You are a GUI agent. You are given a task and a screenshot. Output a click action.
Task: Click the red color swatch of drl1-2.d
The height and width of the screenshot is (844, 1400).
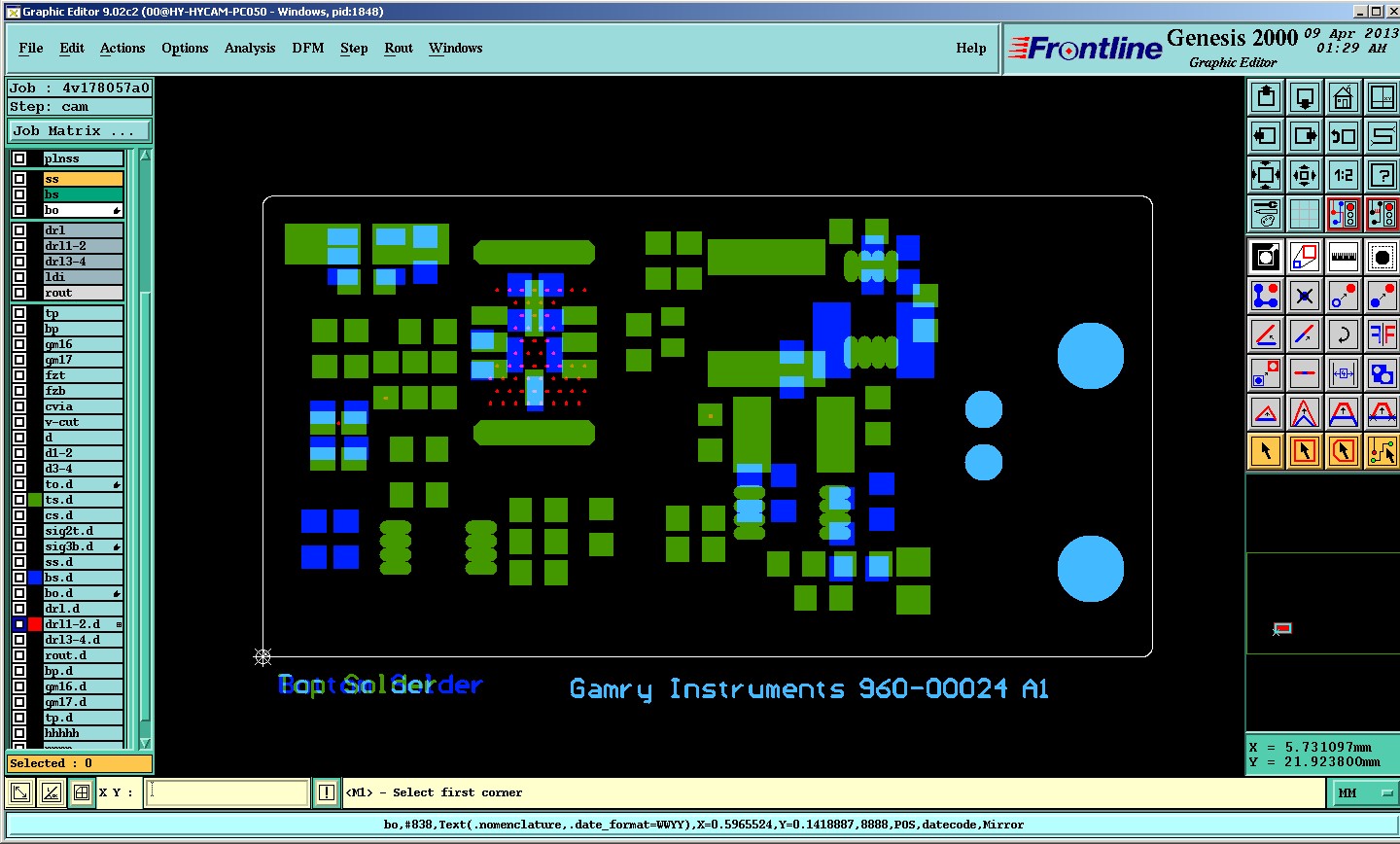pyautogui.click(x=35, y=624)
